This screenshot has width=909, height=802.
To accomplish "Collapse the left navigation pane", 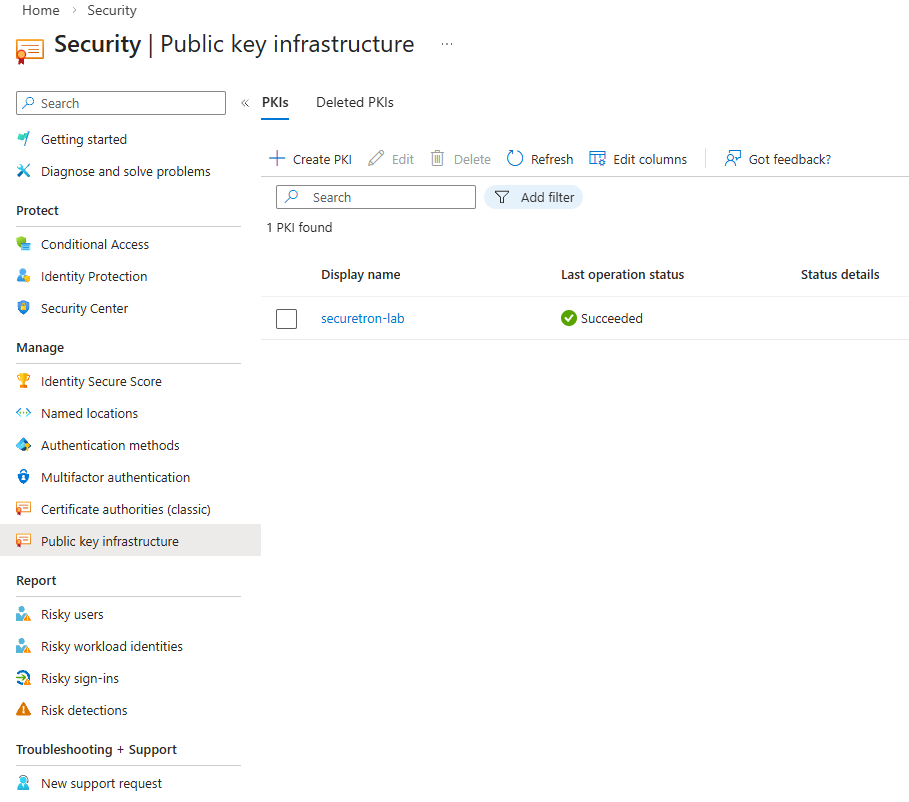I will (x=244, y=102).
